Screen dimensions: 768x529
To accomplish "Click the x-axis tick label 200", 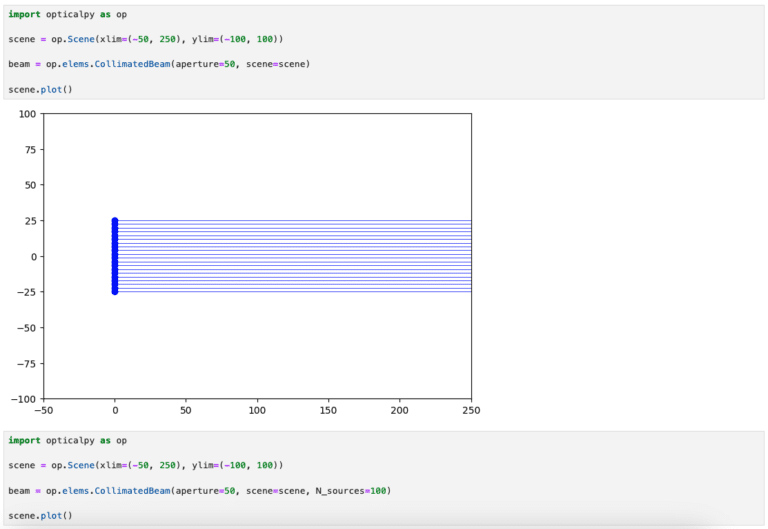I will point(400,410).
